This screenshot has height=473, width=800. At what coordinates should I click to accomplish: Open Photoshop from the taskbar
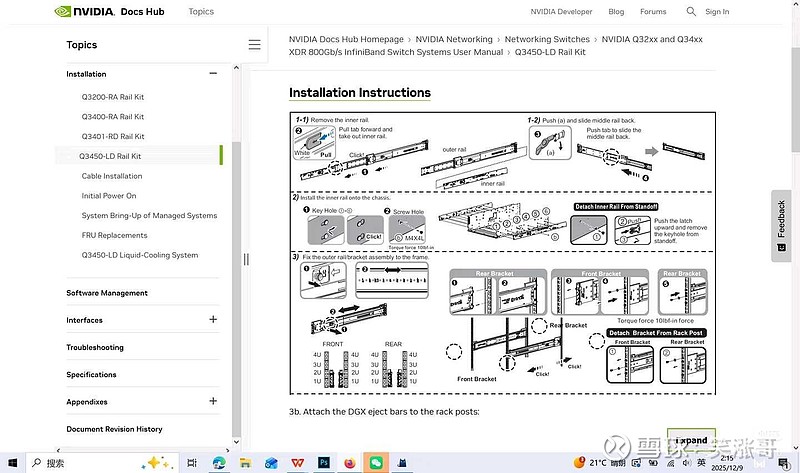323,462
